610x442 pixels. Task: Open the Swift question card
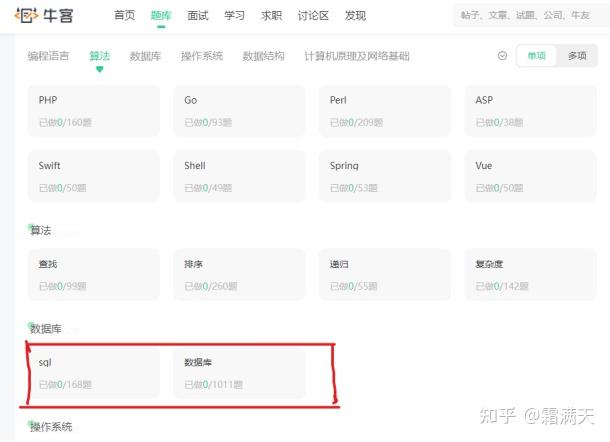(x=94, y=176)
